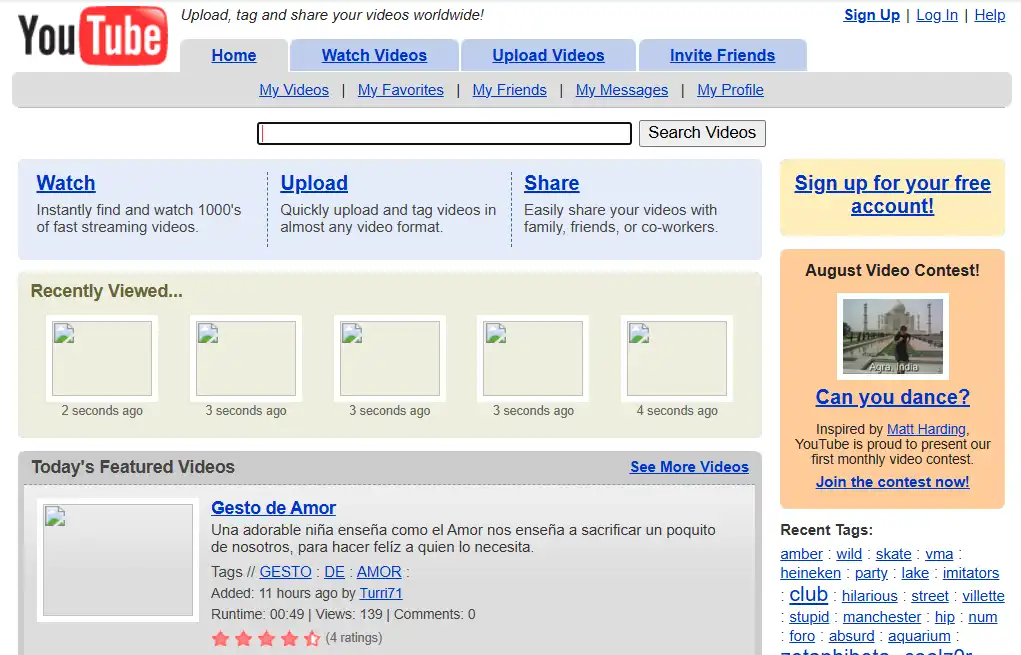Focus the video search field
Viewport: 1021px width, 655px height.
(444, 133)
